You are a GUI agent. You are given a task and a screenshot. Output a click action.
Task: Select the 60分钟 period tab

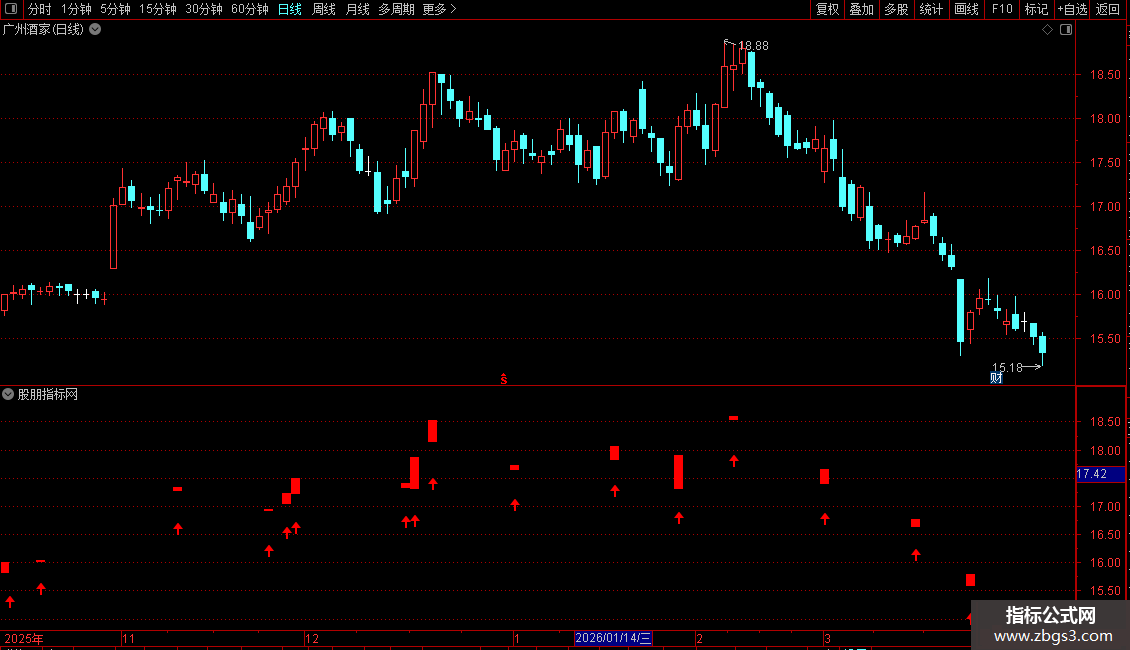pyautogui.click(x=250, y=9)
